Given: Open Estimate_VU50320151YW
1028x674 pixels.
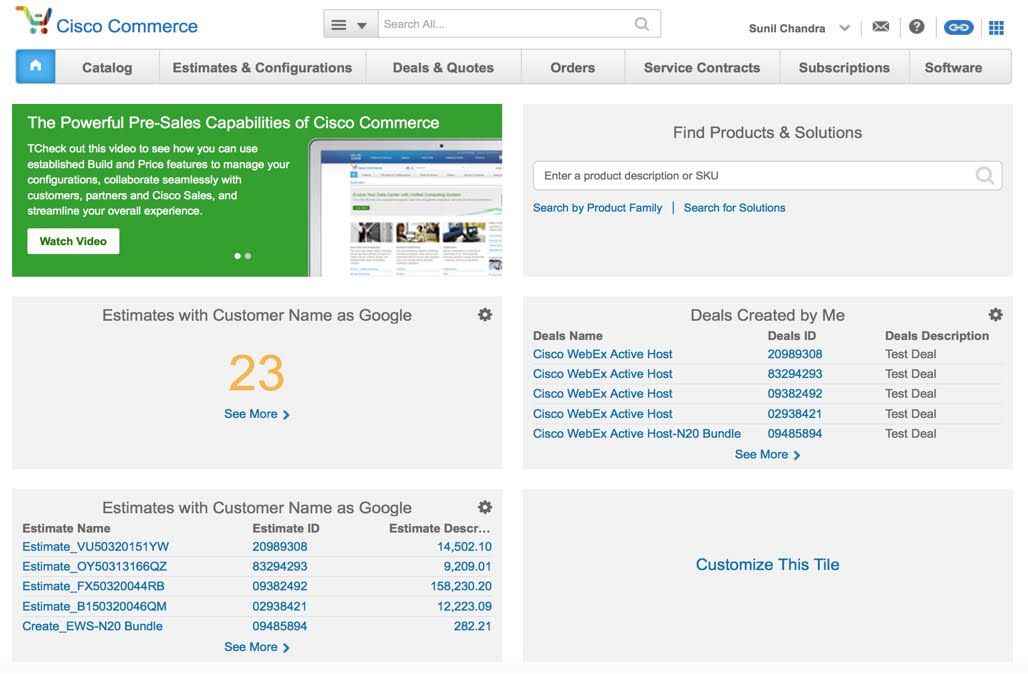Looking at the screenshot, I should 96,547.
